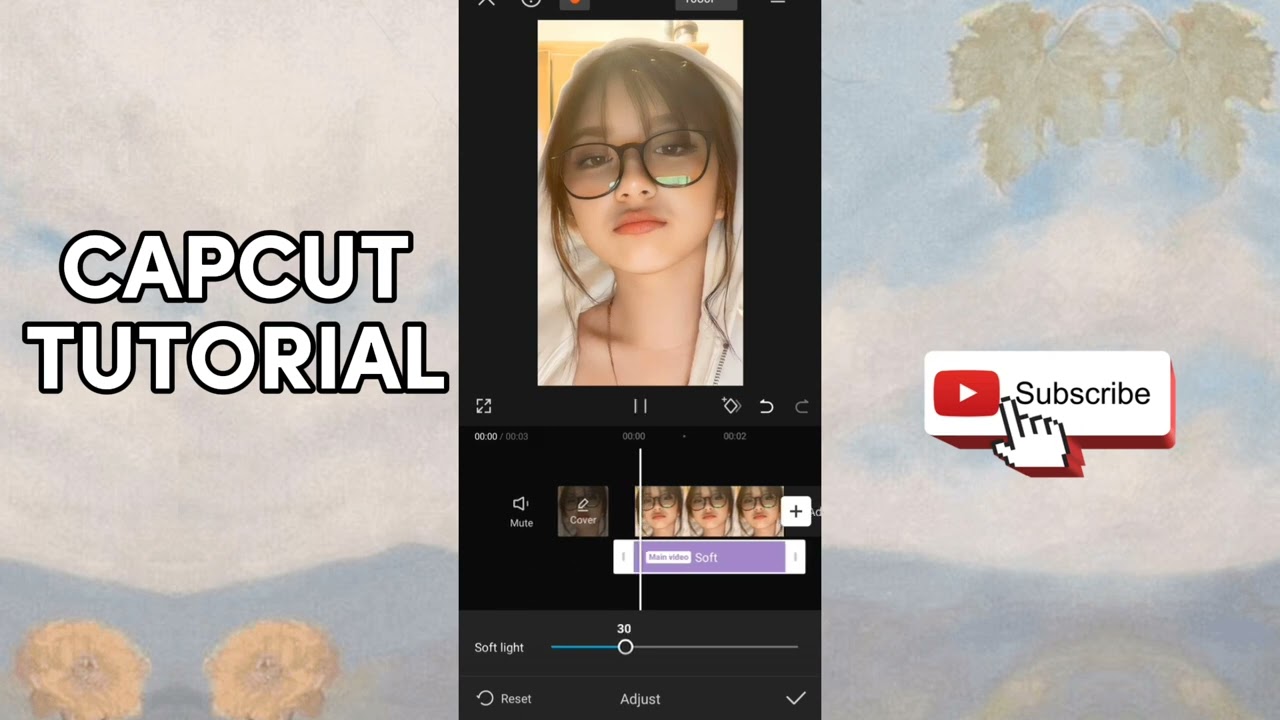Image resolution: width=1280 pixels, height=720 pixels.
Task: Click the Soft light slider handle
Action: 625,647
